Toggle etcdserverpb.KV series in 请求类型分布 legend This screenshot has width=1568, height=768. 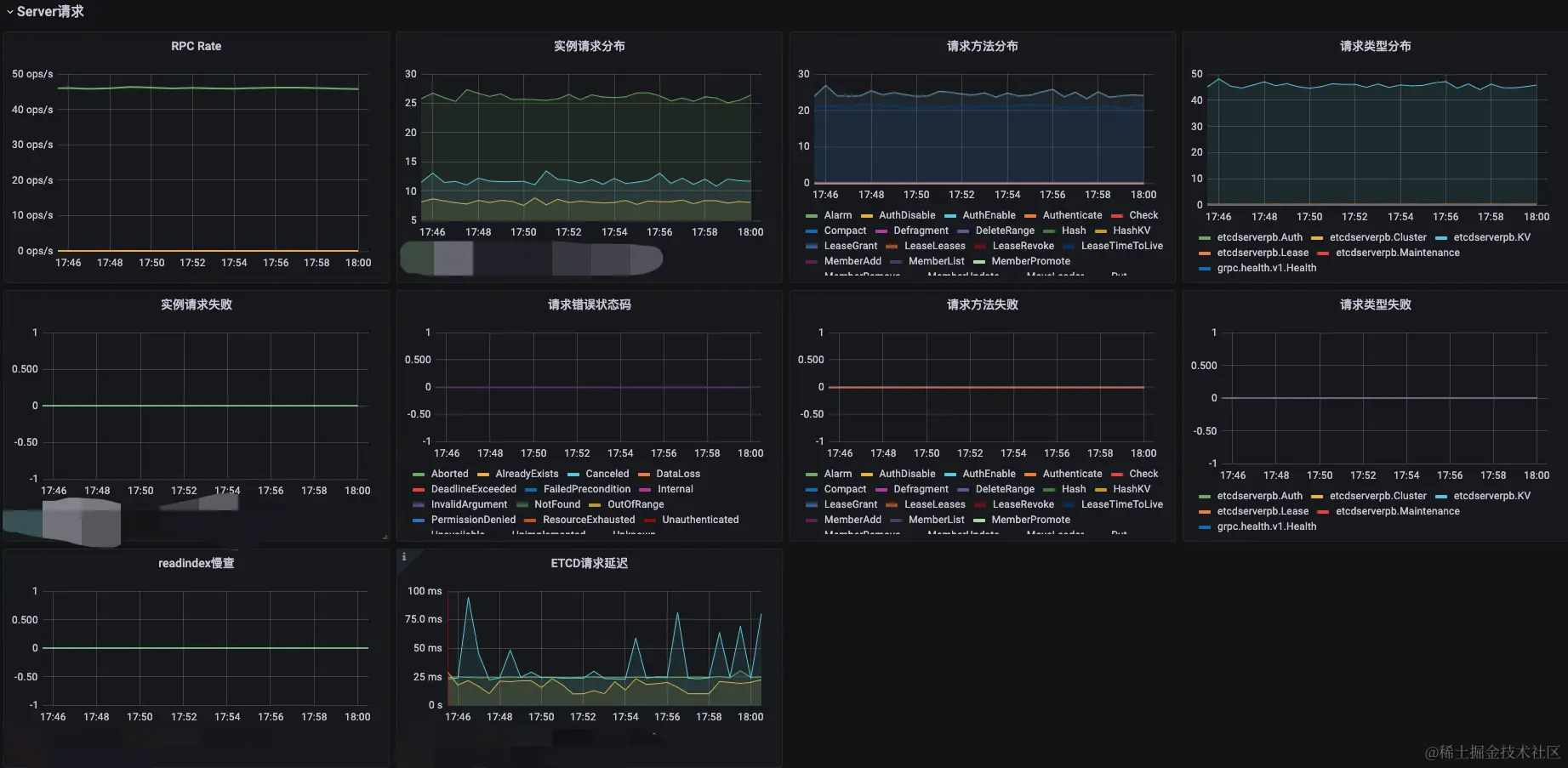[1491, 237]
